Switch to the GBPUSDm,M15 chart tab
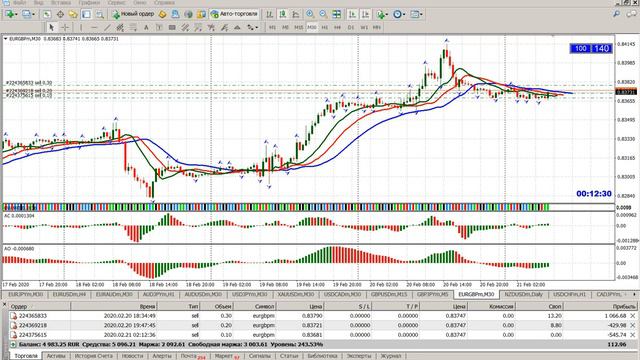 389,294
